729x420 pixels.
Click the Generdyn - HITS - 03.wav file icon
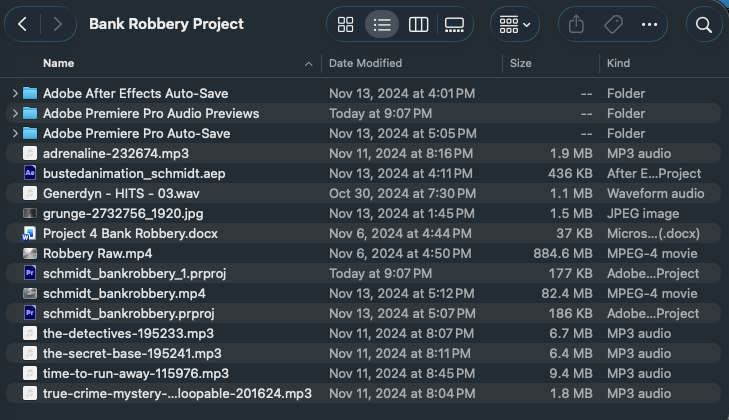[x=30, y=193]
